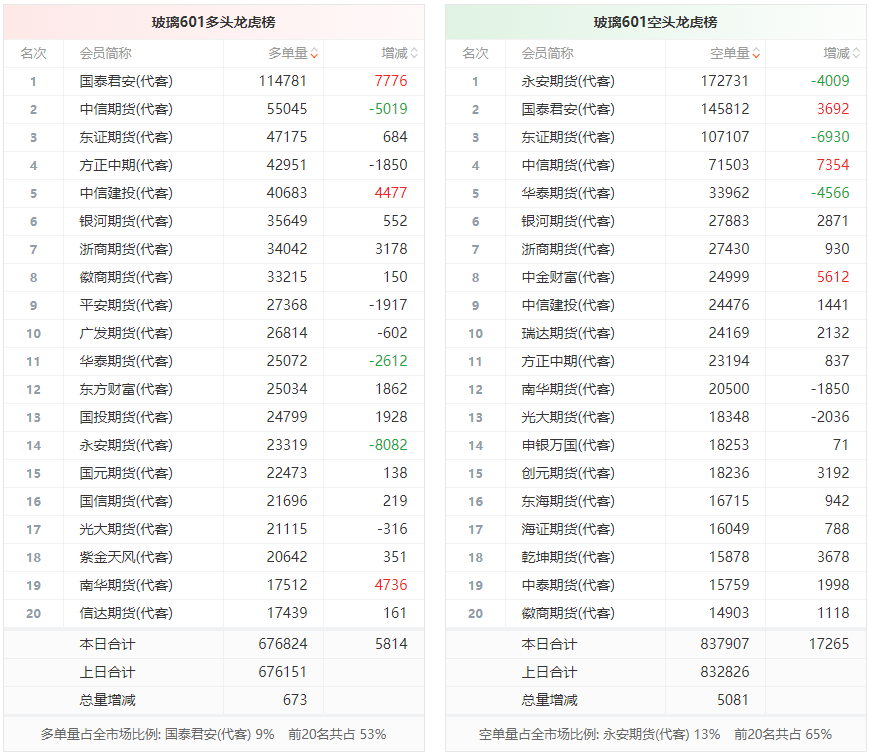Select 华泰期货(代客) in short table rank 5
The width and height of the screenshot is (871, 755).
568,193
